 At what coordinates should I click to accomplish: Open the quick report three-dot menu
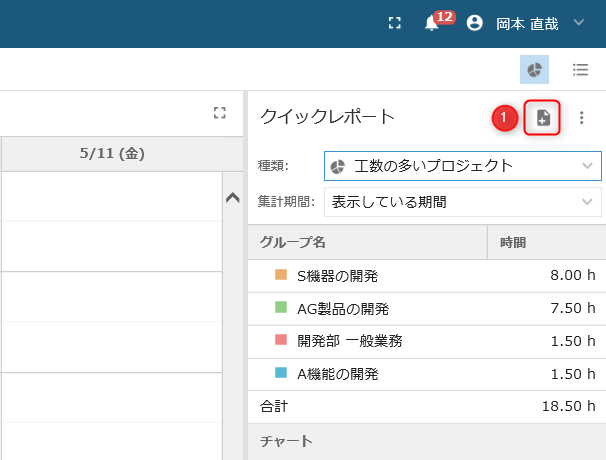point(581,118)
